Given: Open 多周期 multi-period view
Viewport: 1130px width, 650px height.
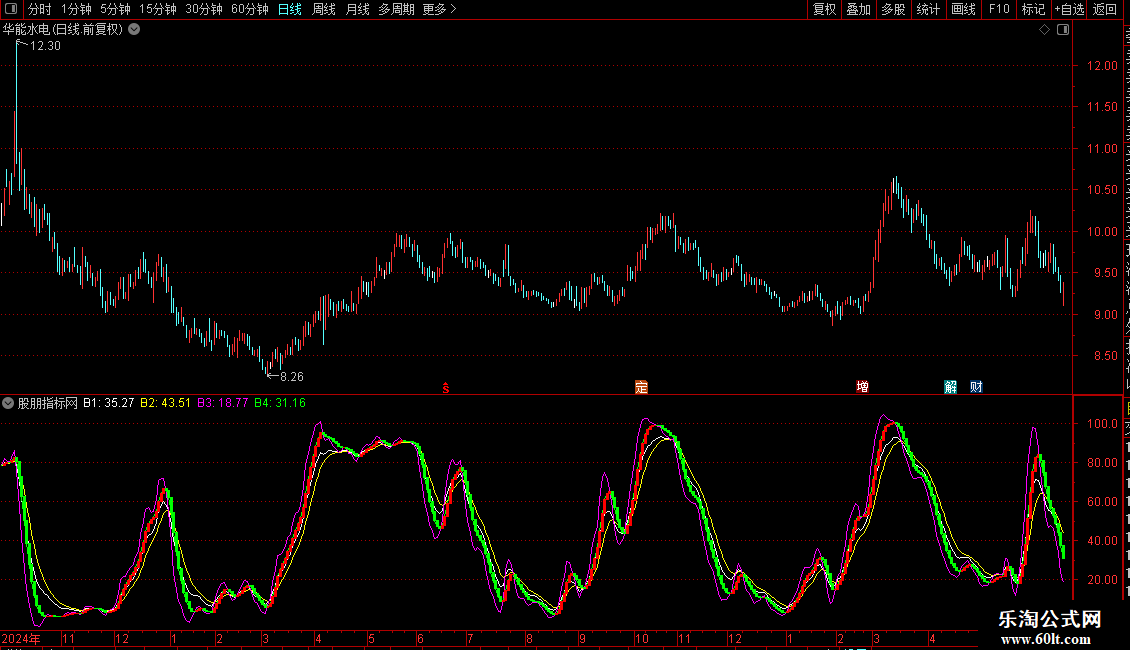Looking at the screenshot, I should pyautogui.click(x=396, y=9).
